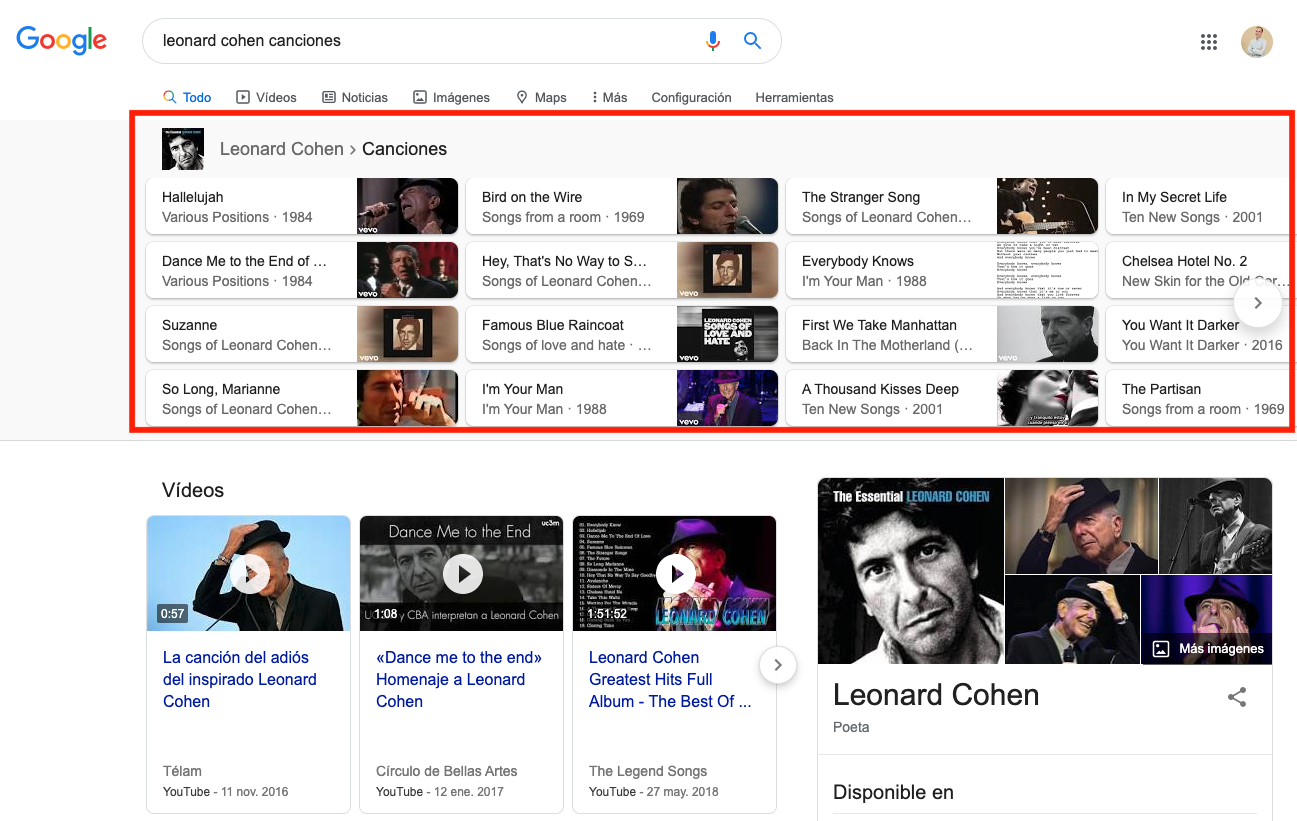The height and width of the screenshot is (821, 1297).
Task: Open the Dance Me to the End of song card
Action: tap(302, 270)
